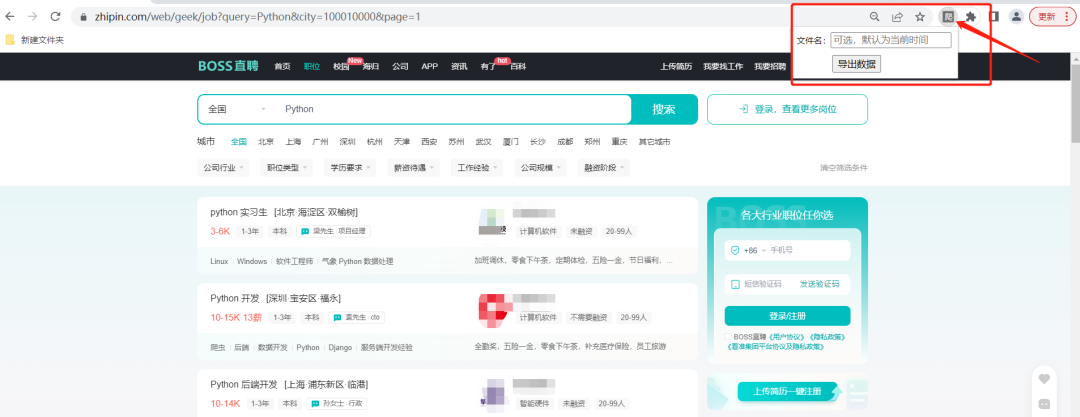The width and height of the screenshot is (1080, 417).
Task: Expand the 公司行业 filter
Action: click(223, 167)
